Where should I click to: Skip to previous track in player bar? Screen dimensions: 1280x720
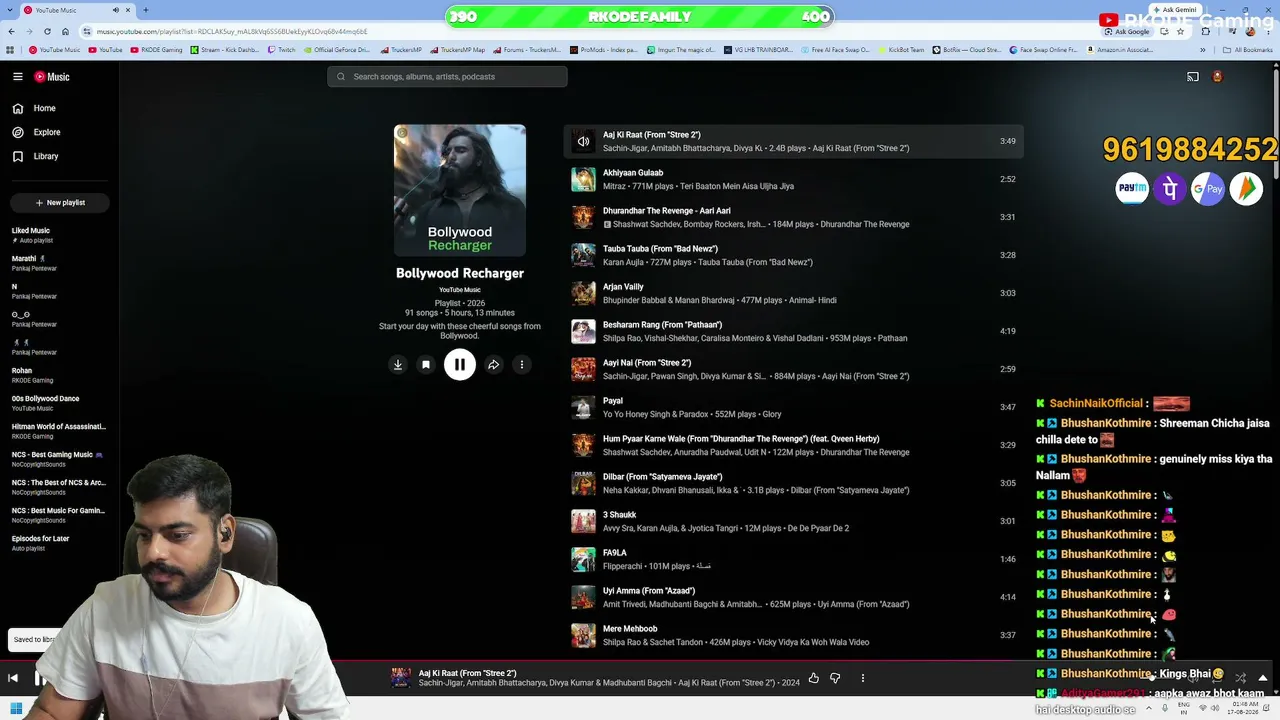pos(13,679)
